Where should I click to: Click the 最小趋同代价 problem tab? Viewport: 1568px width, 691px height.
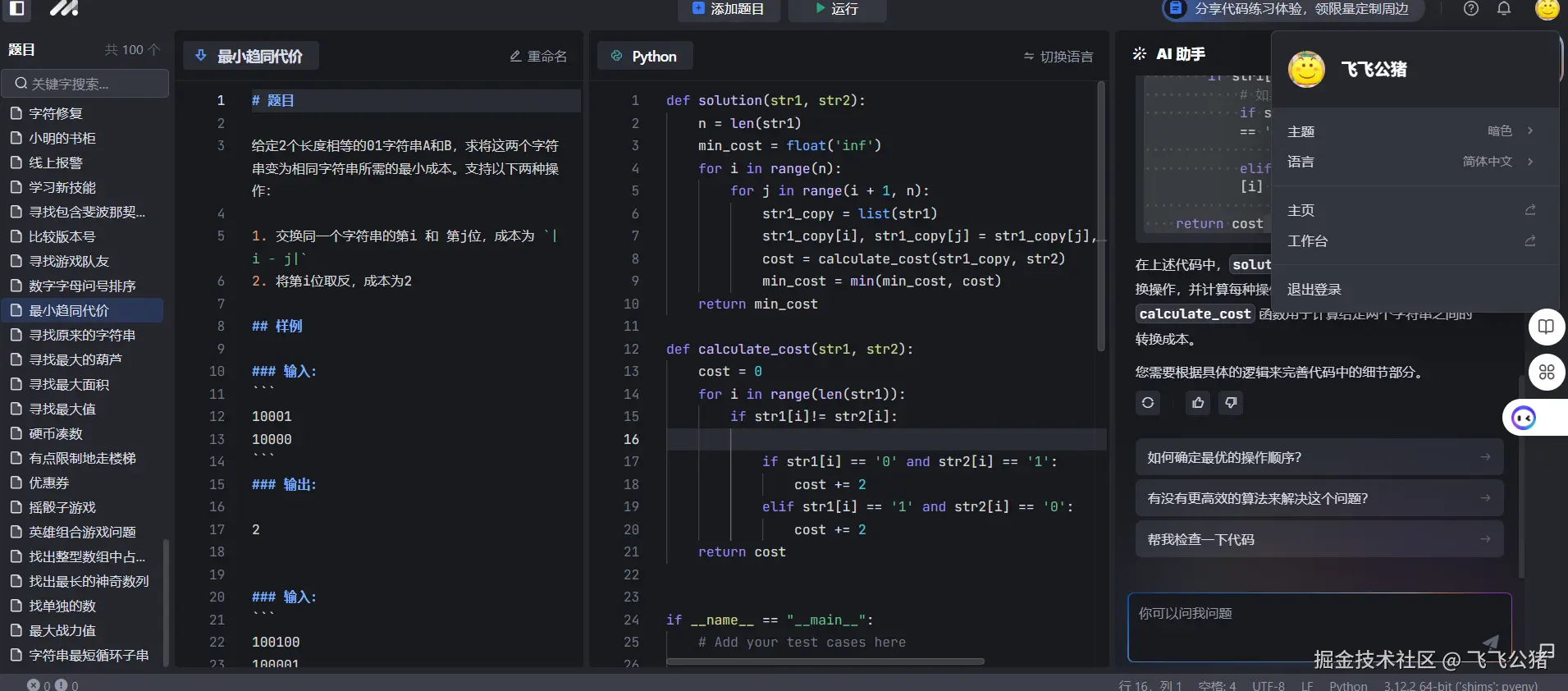(x=250, y=56)
